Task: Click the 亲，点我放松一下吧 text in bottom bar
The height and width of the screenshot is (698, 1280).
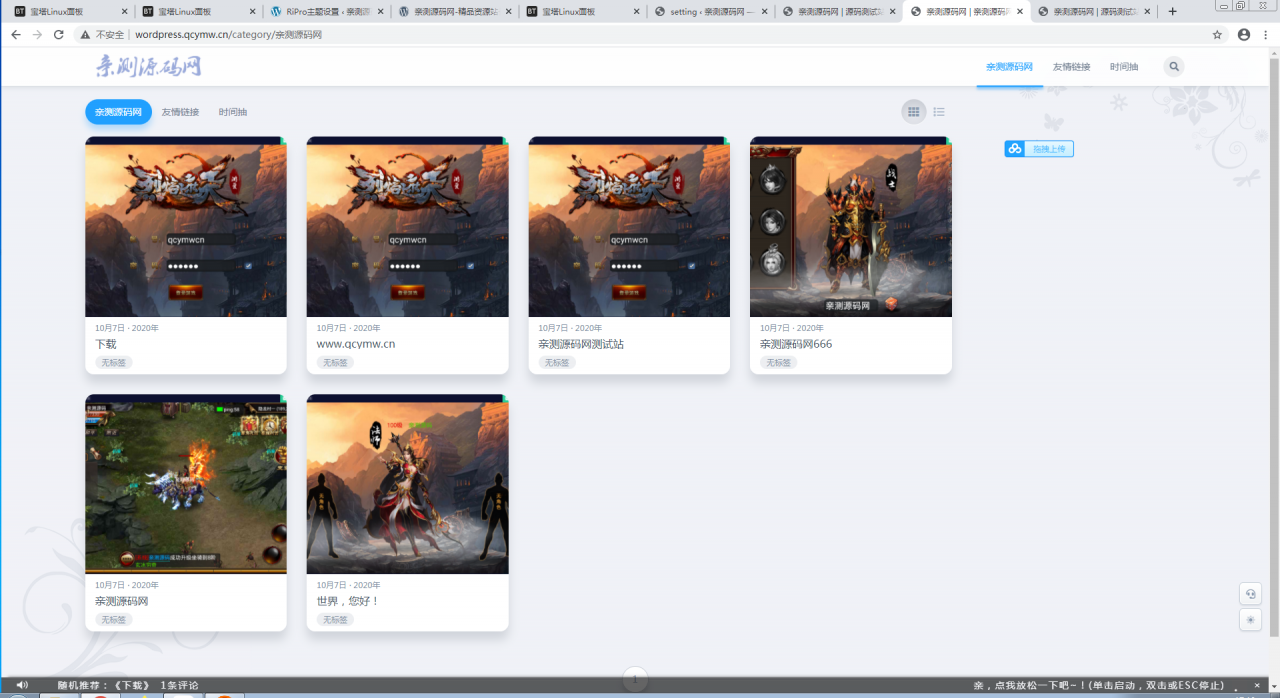Action: [1098, 685]
